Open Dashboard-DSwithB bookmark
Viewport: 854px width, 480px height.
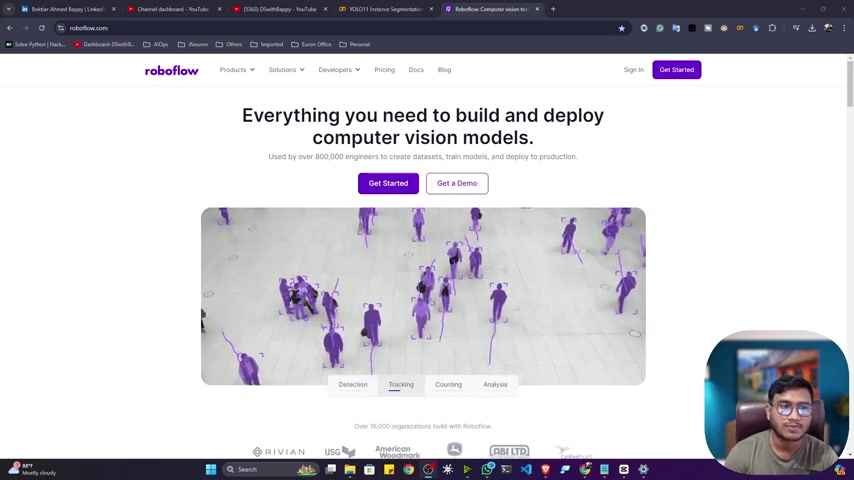tap(104, 44)
